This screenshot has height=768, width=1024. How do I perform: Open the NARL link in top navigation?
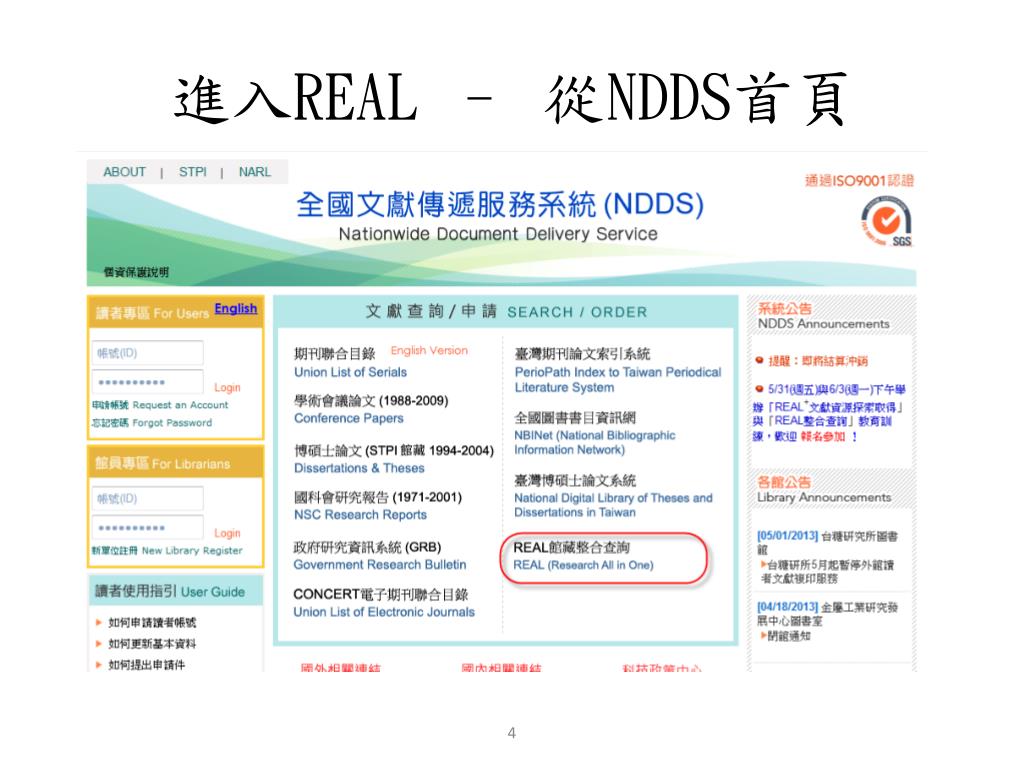click(254, 172)
